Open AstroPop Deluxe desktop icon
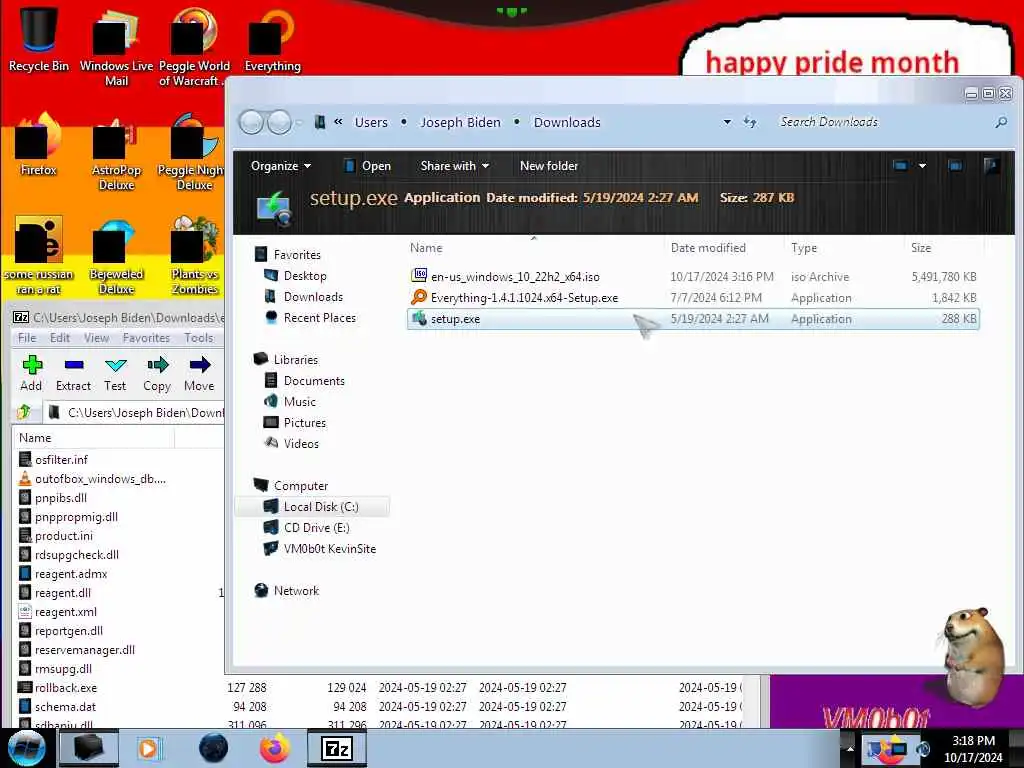1024x768 pixels. pyautogui.click(x=116, y=153)
